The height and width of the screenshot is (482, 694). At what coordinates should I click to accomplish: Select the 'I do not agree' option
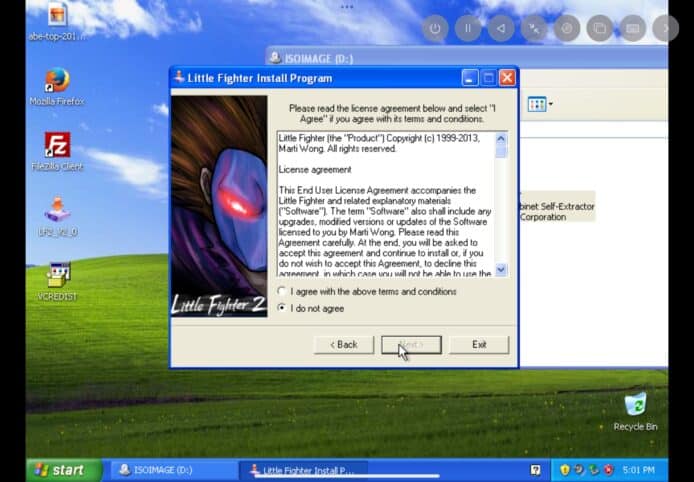(283, 309)
